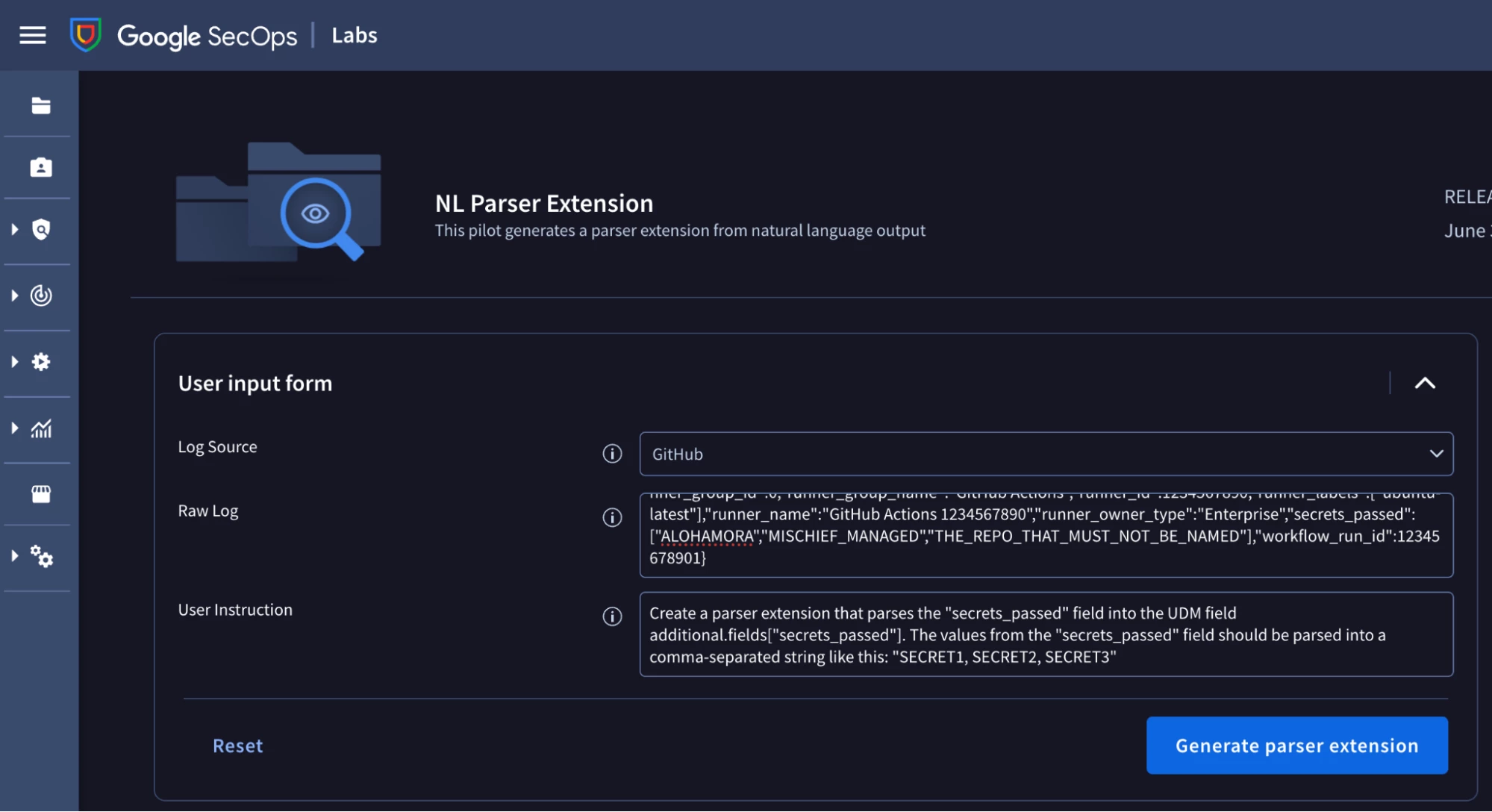Click the Reset link

pos(237,746)
